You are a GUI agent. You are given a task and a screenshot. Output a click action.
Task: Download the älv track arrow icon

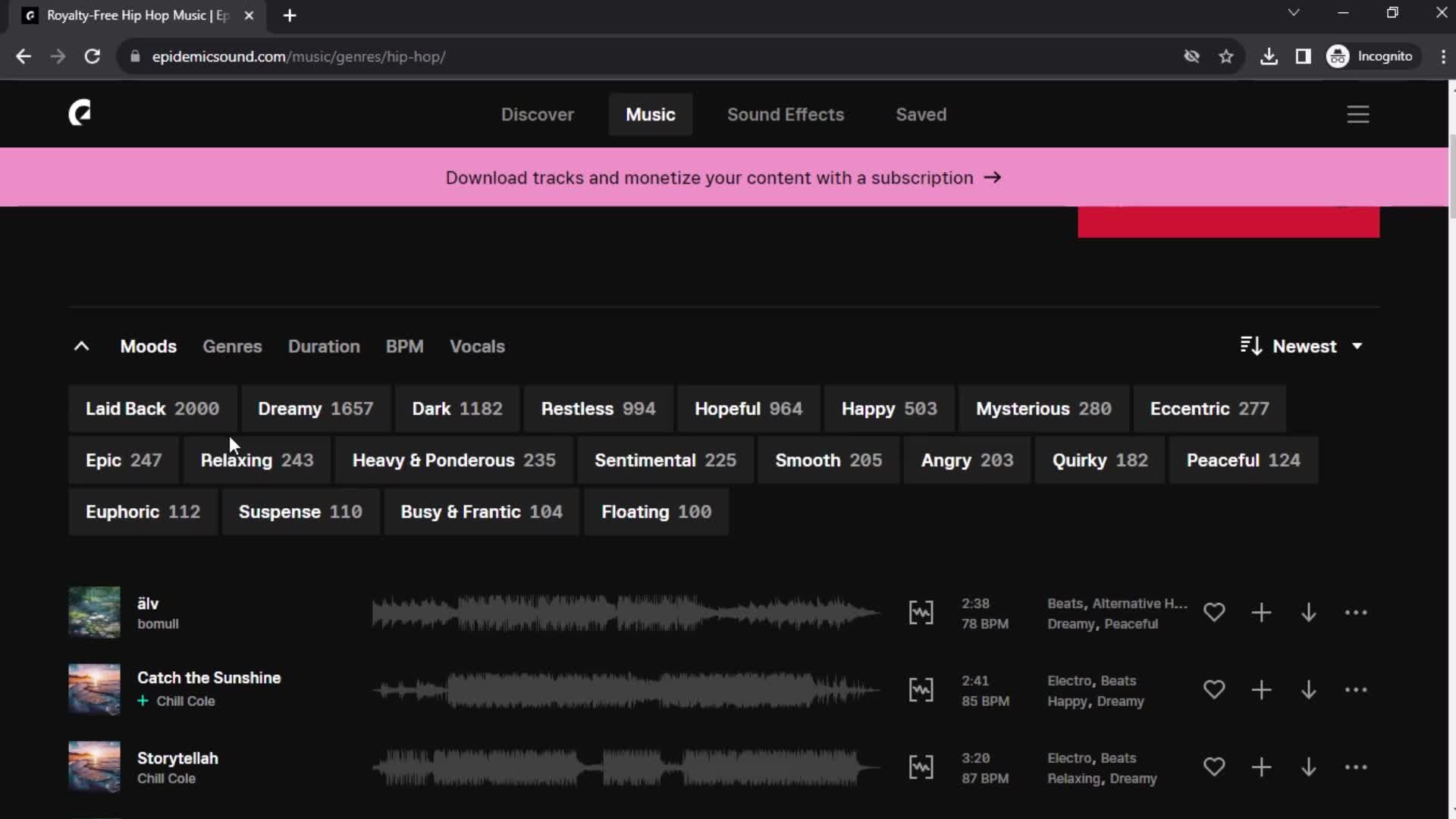(x=1309, y=612)
